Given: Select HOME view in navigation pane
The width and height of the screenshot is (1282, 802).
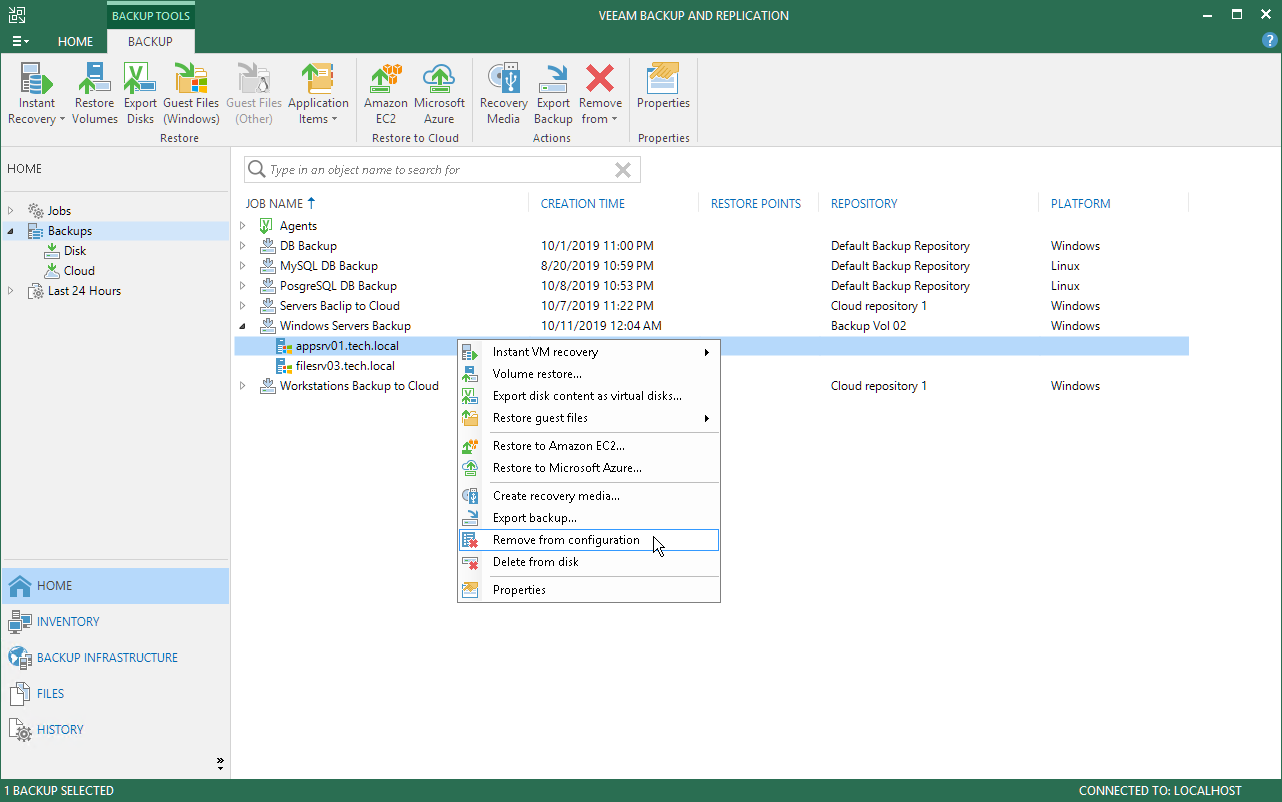Looking at the screenshot, I should pyautogui.click(x=115, y=586).
